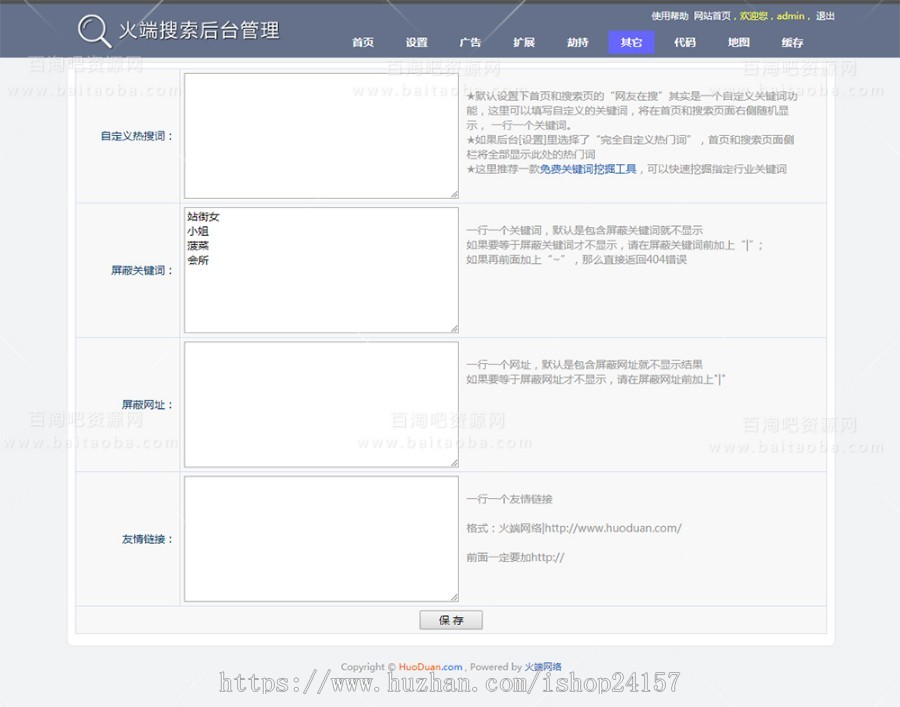Click the resize grip of 自定义热搜词 box
The height and width of the screenshot is (707, 900).
(454, 195)
